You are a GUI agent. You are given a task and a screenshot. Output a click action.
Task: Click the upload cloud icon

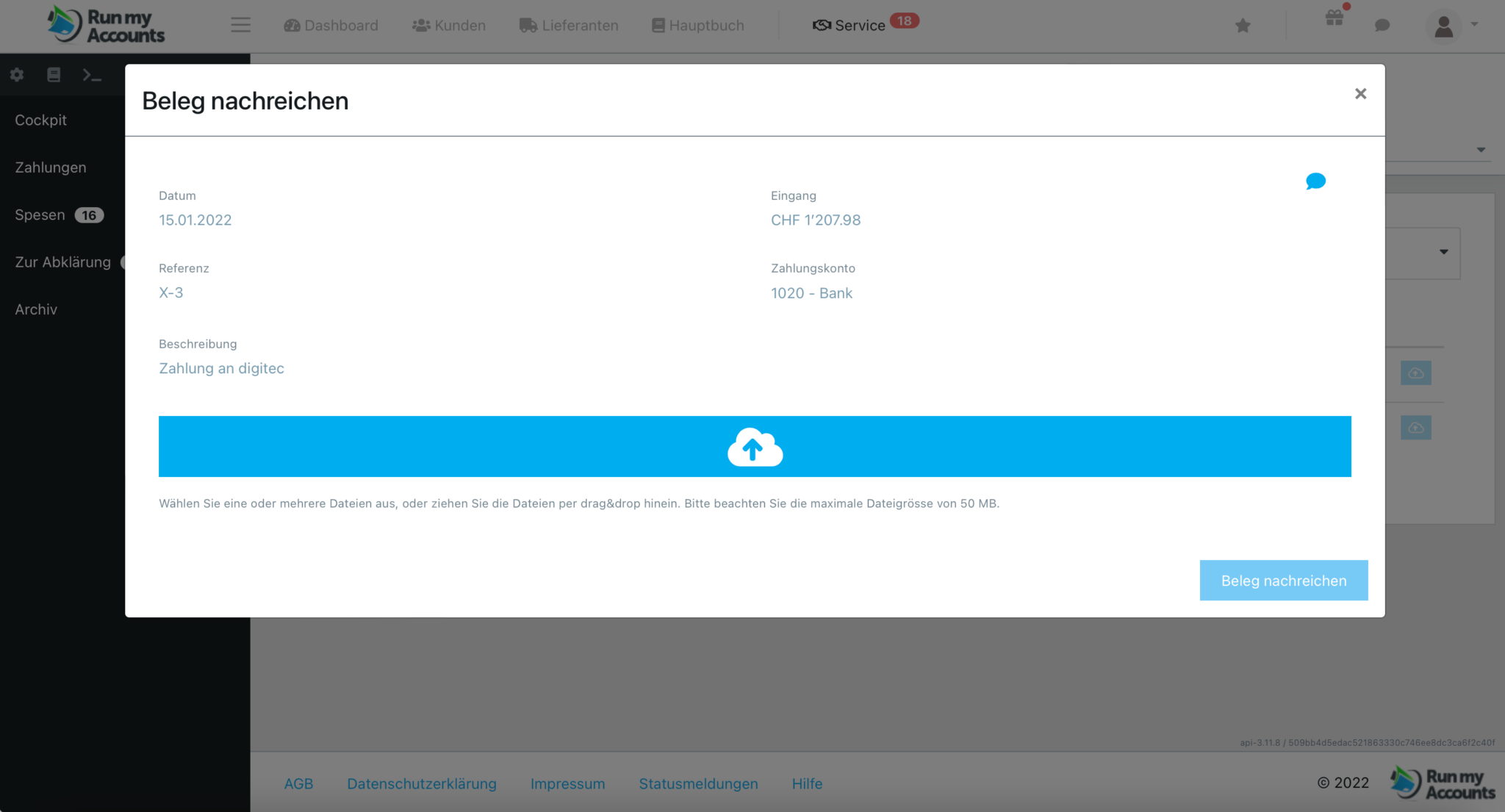tap(754, 446)
